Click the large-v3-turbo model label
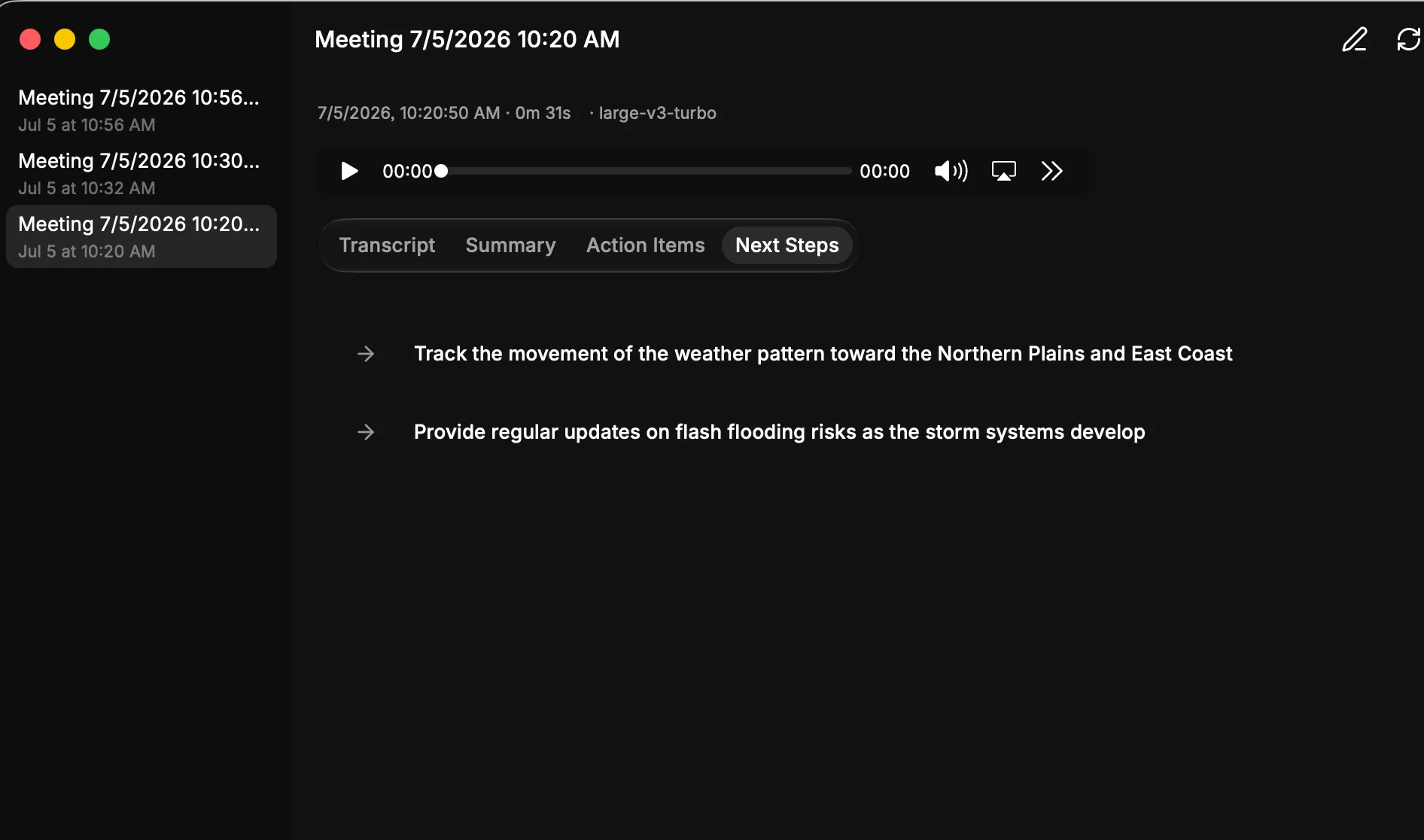This screenshot has height=840, width=1424. pos(657,113)
